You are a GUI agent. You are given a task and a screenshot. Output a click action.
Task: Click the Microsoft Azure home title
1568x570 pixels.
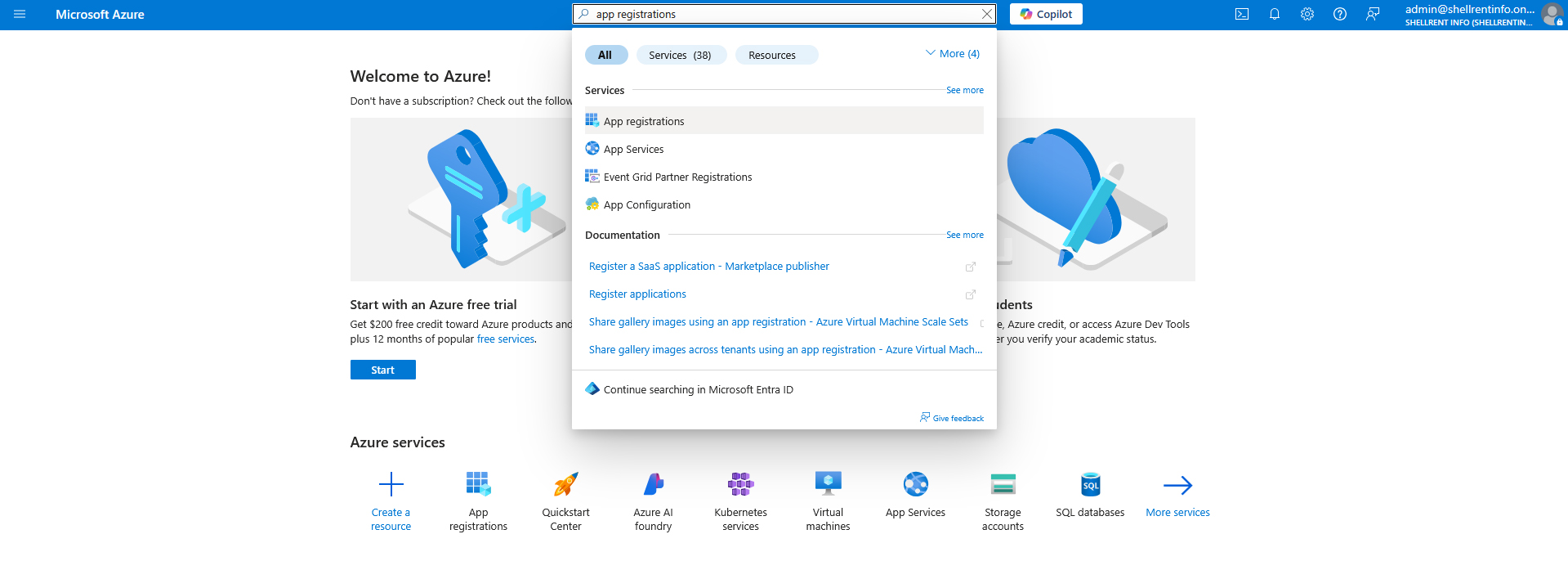point(100,14)
